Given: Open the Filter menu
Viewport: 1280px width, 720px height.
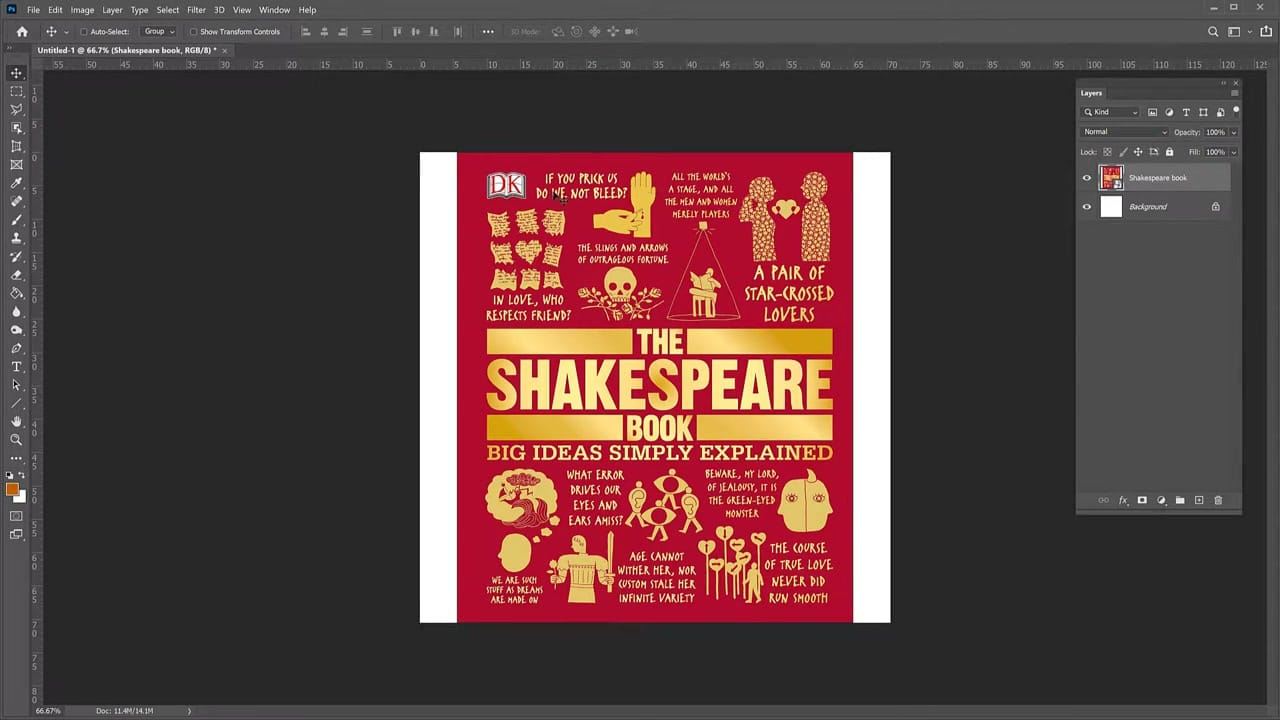Looking at the screenshot, I should (196, 9).
